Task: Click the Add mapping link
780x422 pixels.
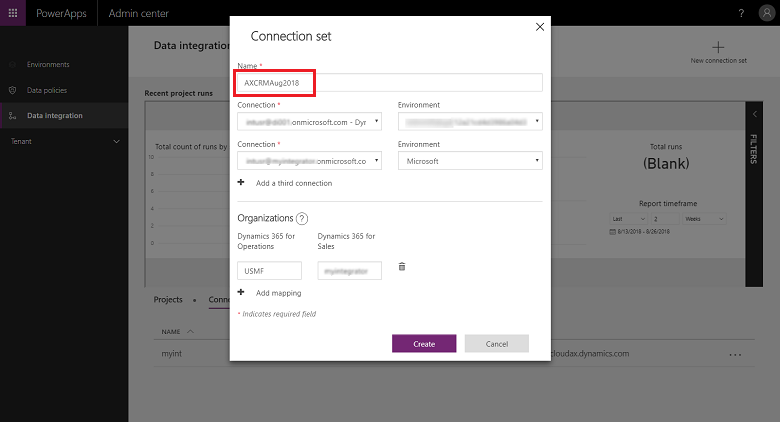Action: point(279,293)
